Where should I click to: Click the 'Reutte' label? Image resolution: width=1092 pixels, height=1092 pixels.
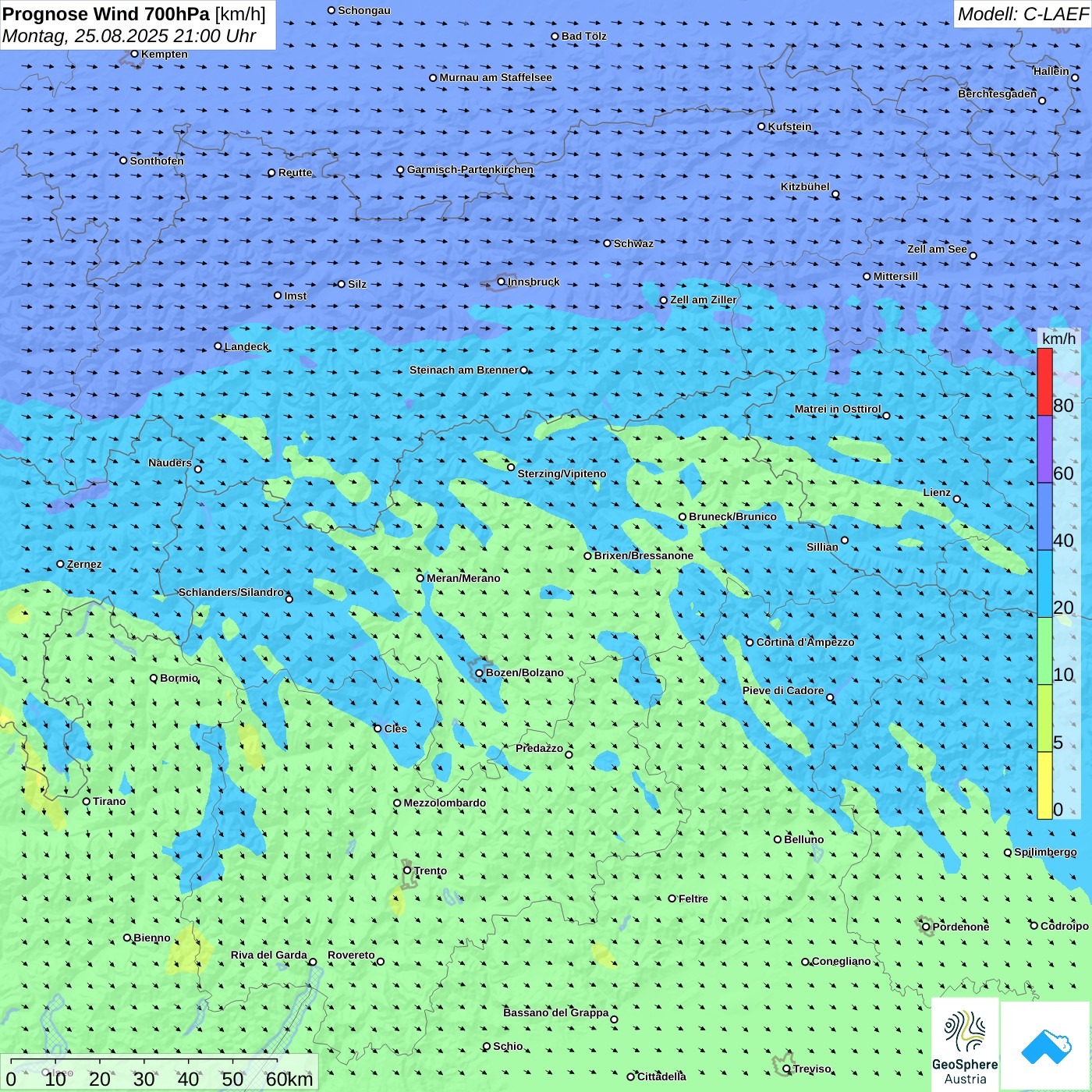point(295,172)
